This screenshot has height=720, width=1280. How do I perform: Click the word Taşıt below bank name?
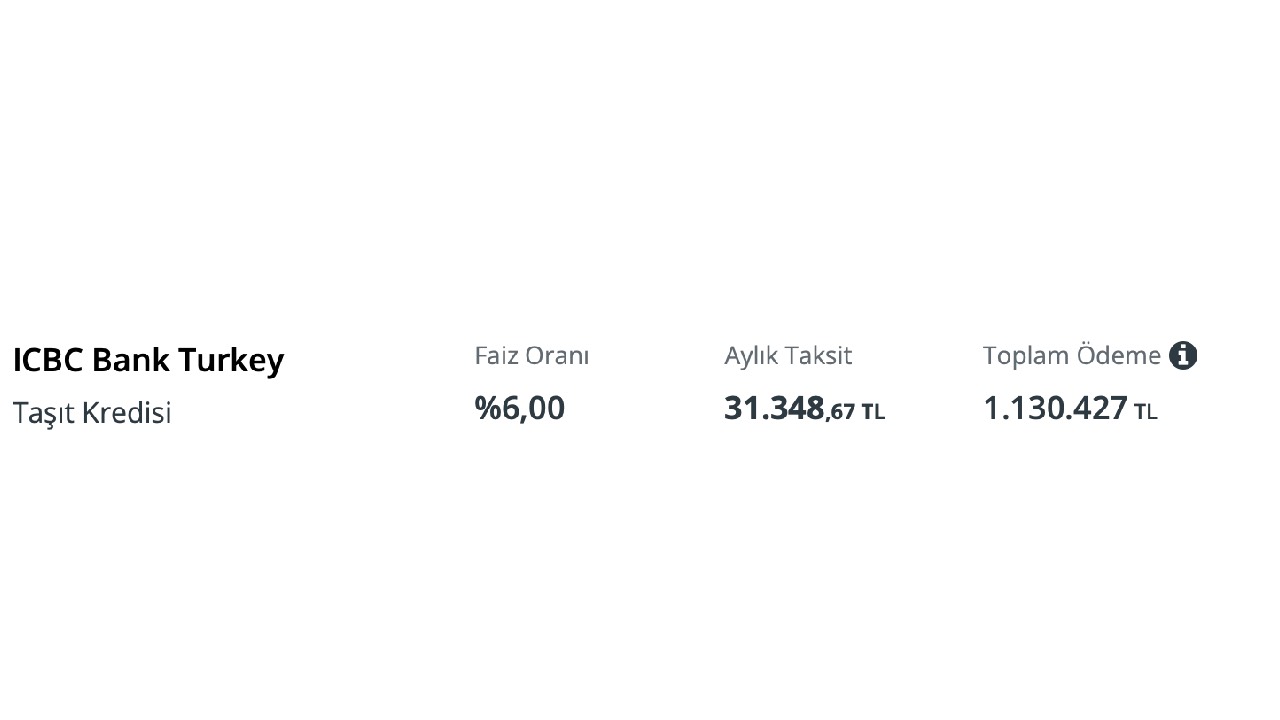45,413
